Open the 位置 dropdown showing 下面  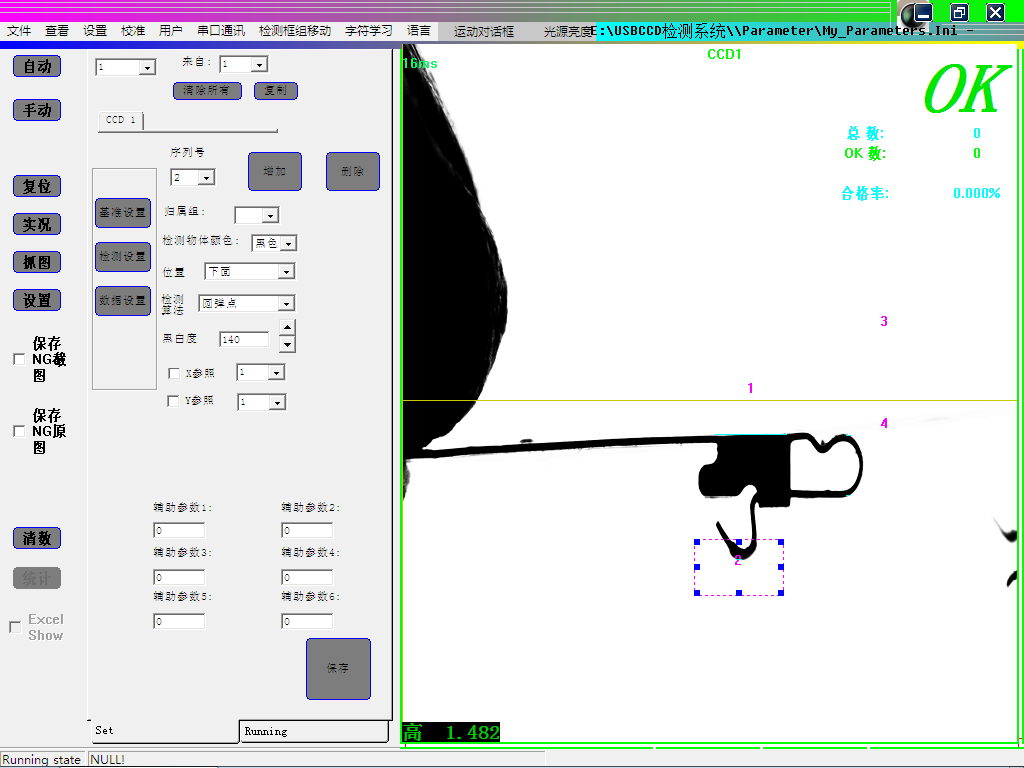point(286,272)
